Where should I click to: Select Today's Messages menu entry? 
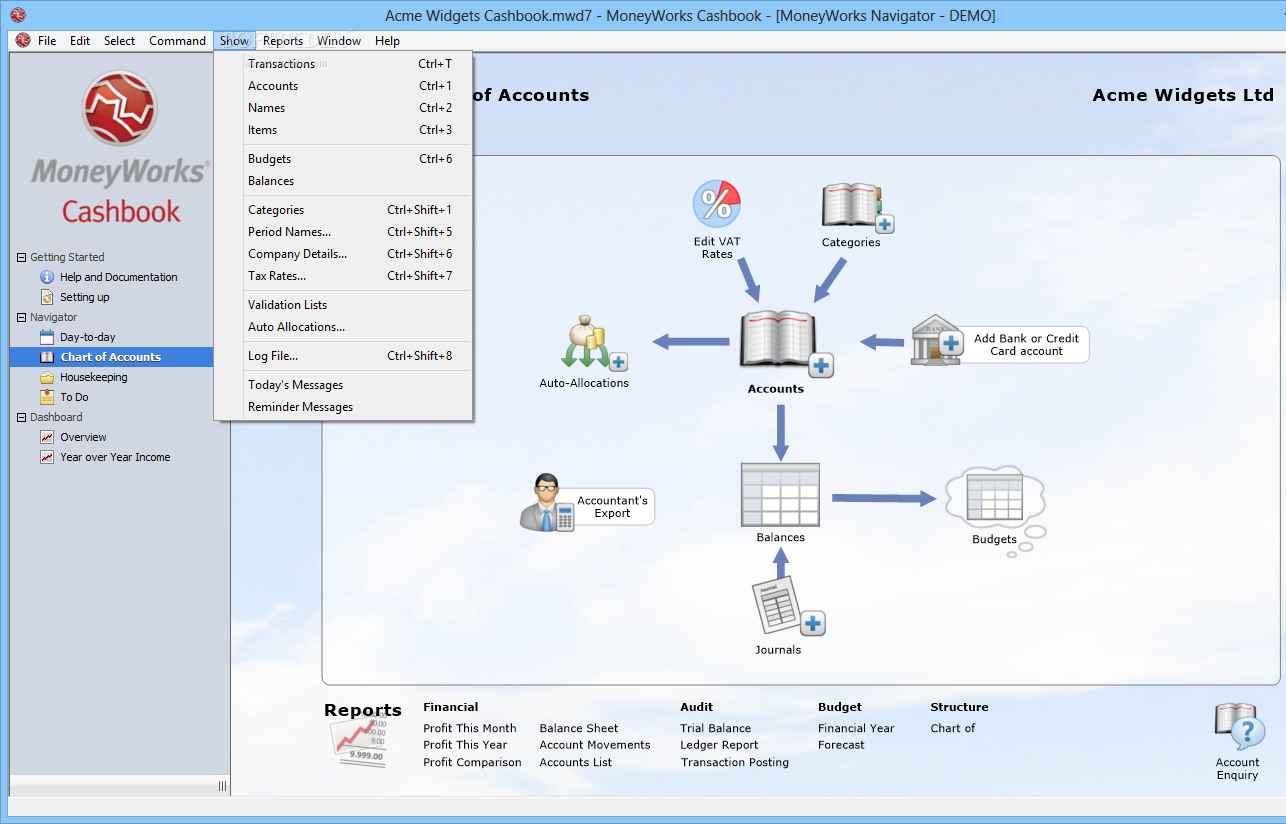pos(343,385)
